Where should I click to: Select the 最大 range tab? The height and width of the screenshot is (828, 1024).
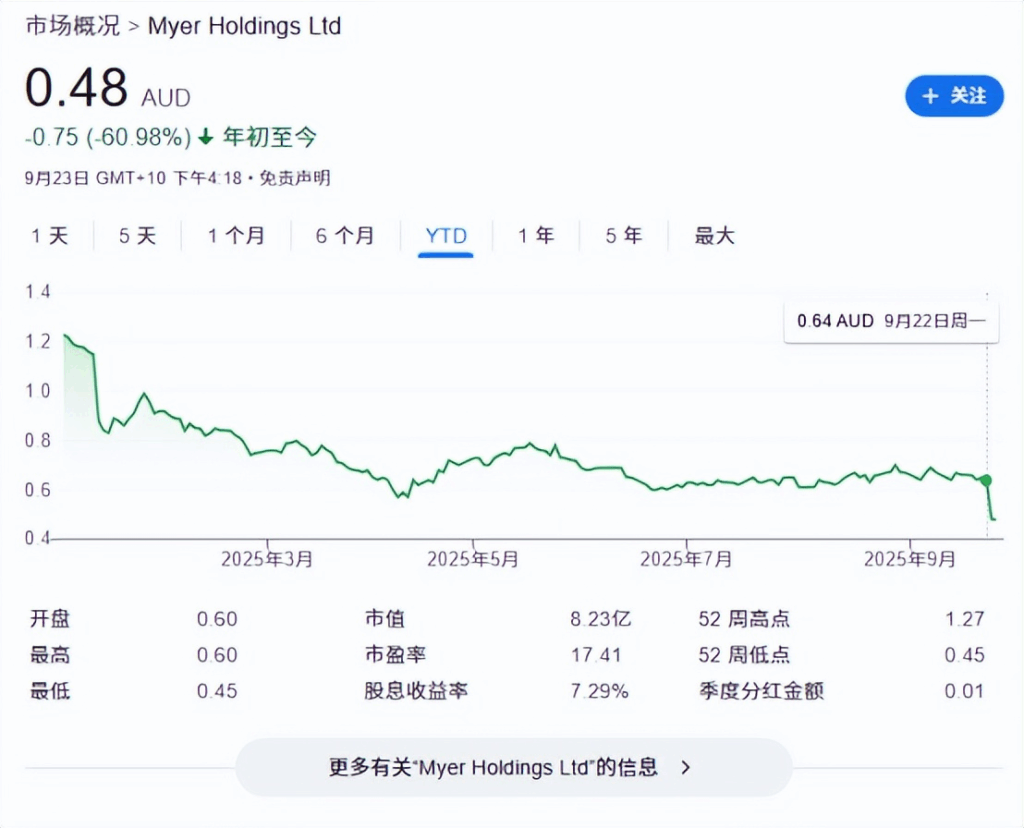[x=715, y=236]
